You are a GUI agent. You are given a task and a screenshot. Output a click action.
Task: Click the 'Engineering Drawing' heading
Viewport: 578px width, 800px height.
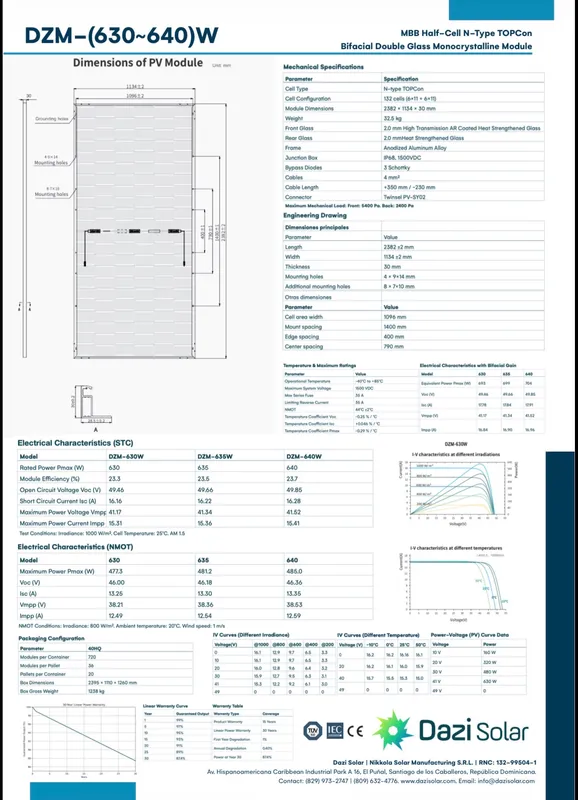(x=315, y=215)
